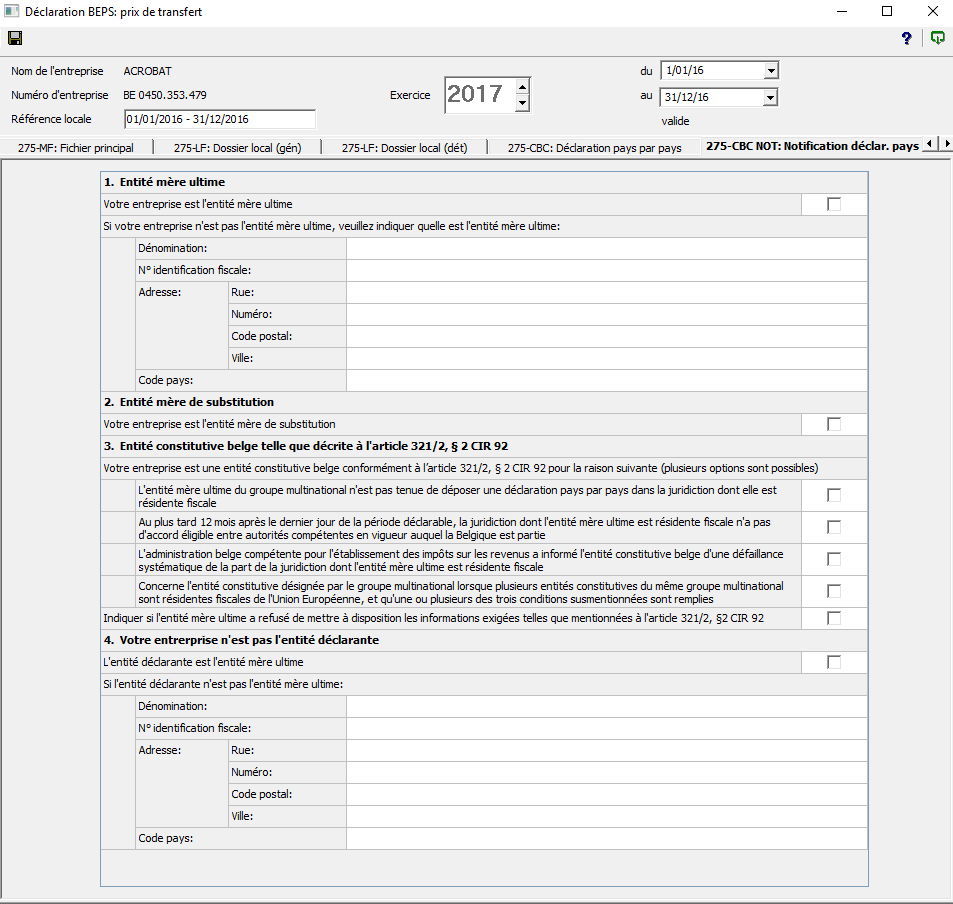Decrease the Exercice year with the down arrow
This screenshot has height=904, width=953.
(522, 103)
